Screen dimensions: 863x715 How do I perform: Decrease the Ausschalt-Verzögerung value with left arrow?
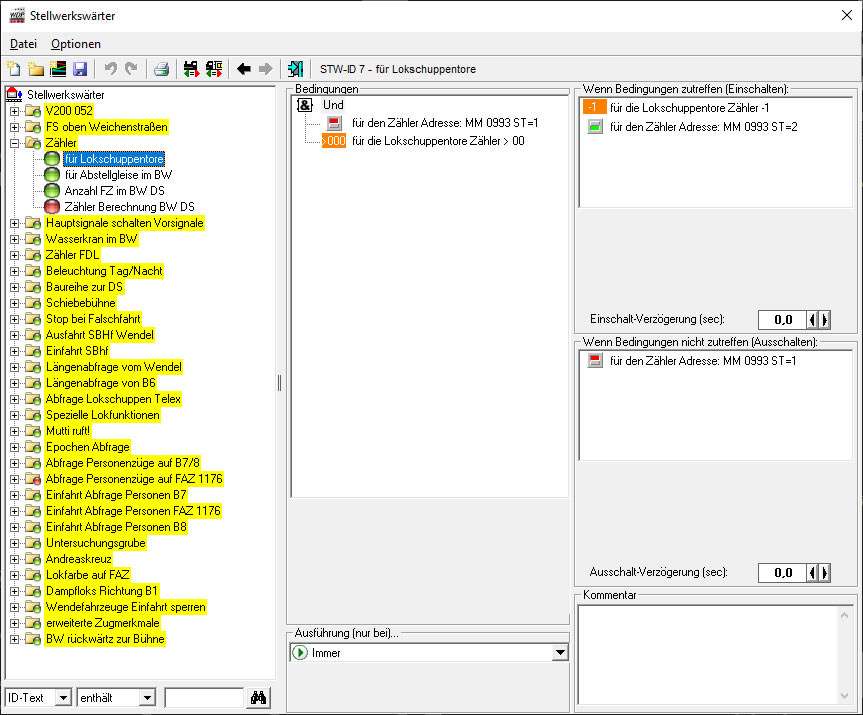(813, 573)
